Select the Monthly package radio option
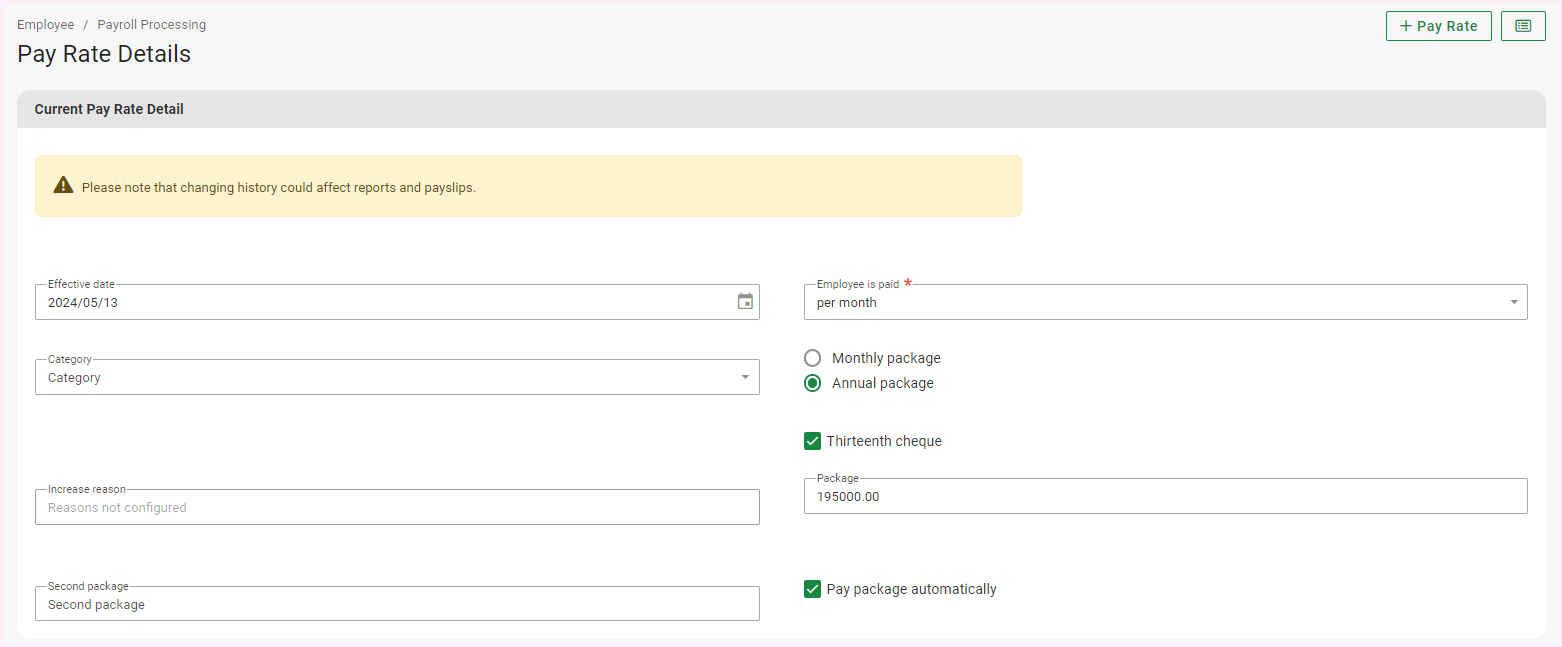Image resolution: width=1562 pixels, height=647 pixels. [x=813, y=358]
